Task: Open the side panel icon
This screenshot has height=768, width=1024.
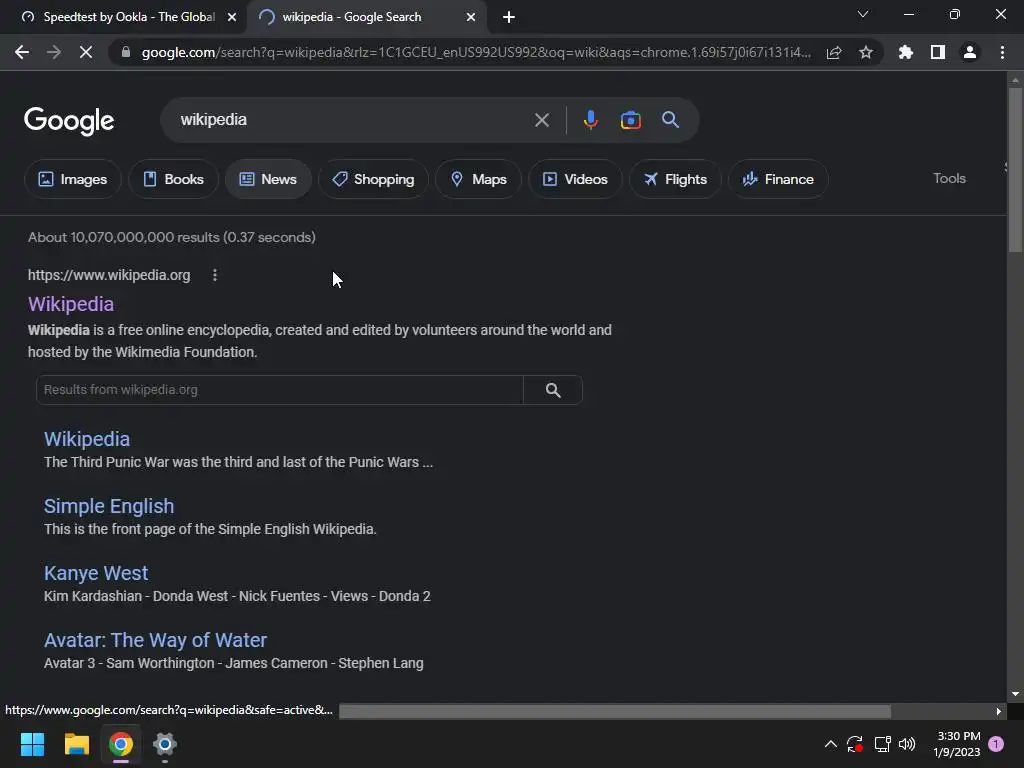Action: point(938,52)
